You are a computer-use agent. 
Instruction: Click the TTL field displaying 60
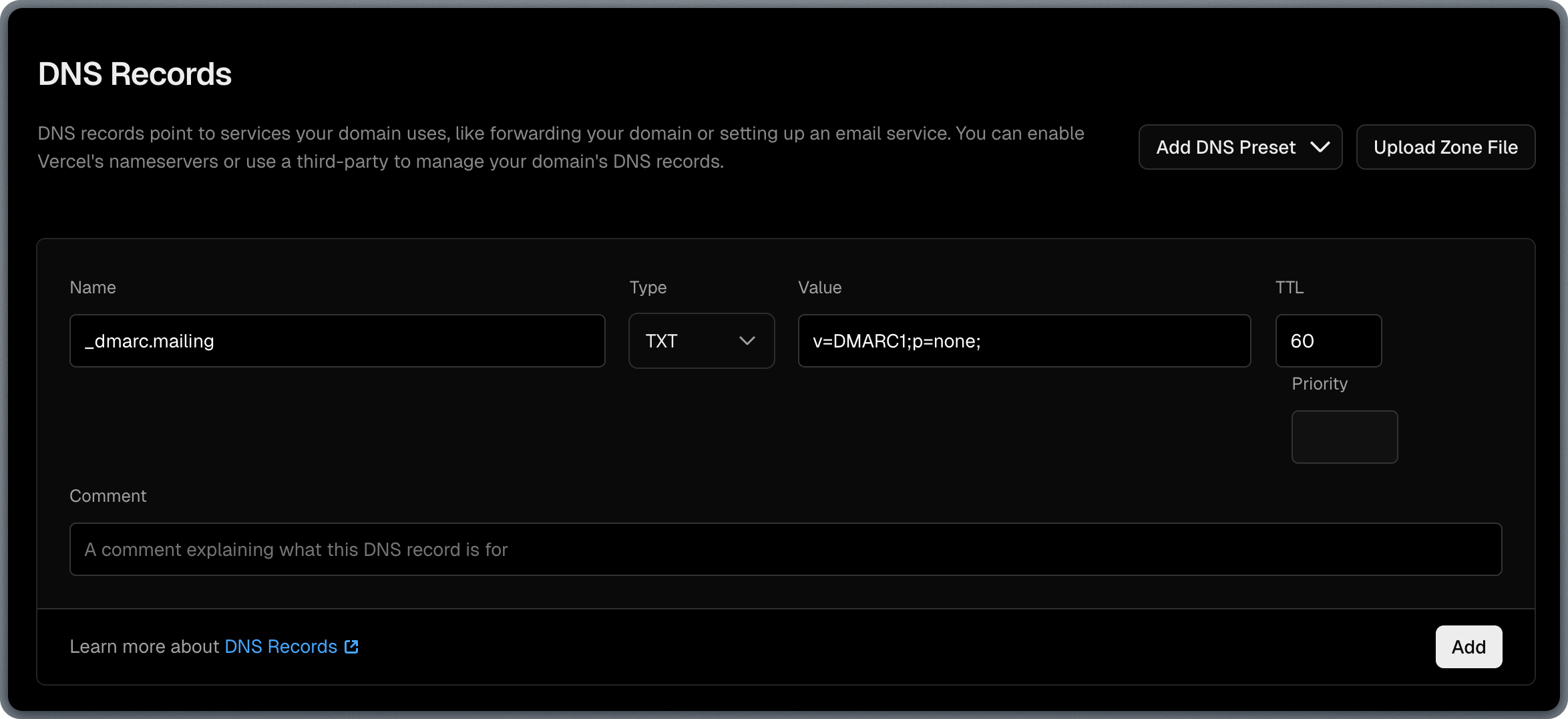coord(1328,341)
